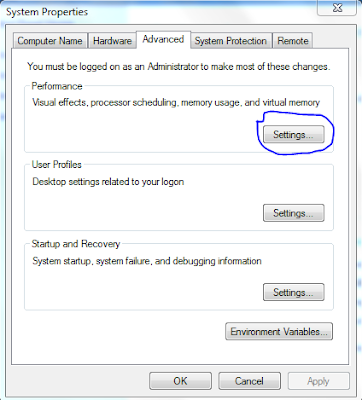
Task: Click the Environment Variables button
Action: (279, 331)
